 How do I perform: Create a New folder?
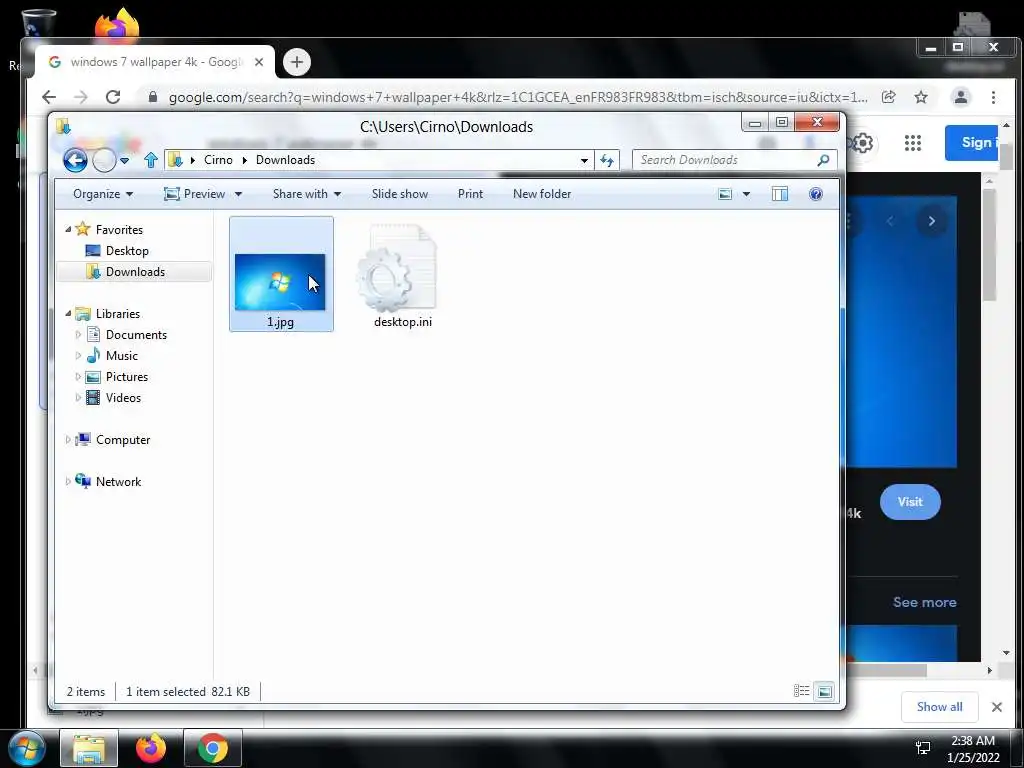coord(542,194)
